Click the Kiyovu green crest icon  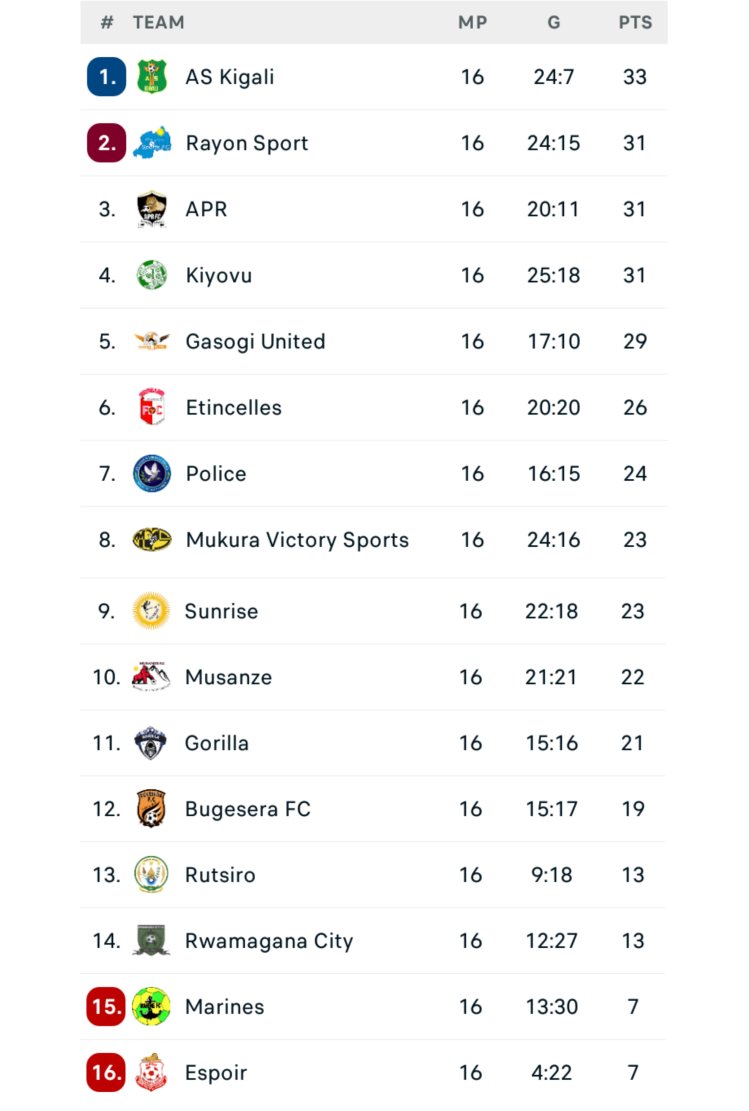coord(152,275)
